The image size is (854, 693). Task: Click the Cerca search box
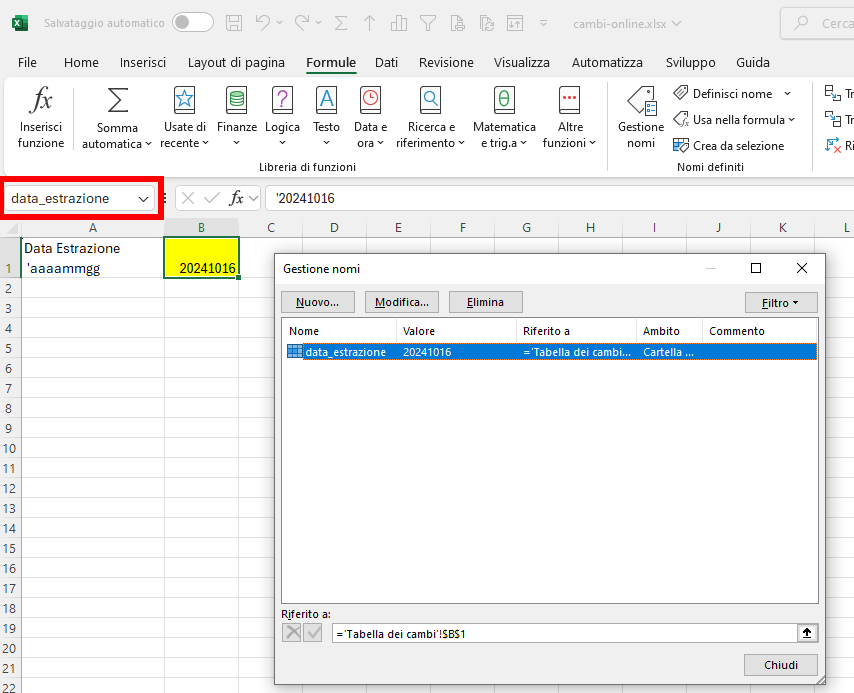tap(820, 23)
